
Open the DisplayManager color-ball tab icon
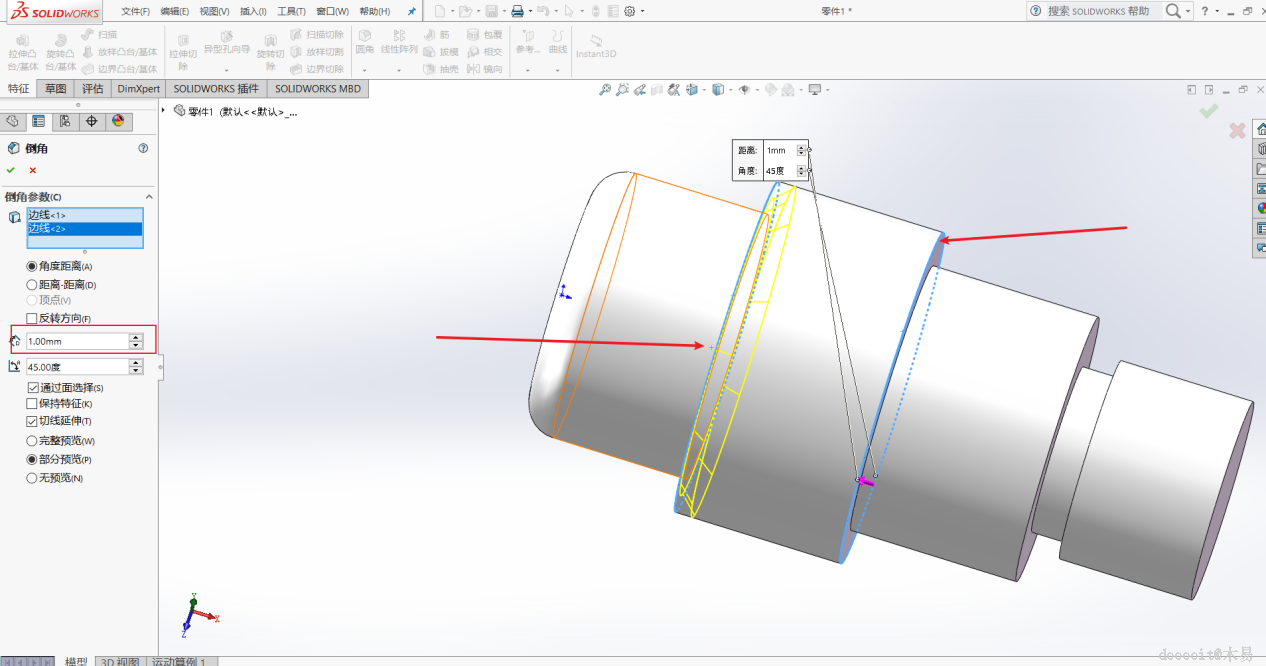point(118,121)
